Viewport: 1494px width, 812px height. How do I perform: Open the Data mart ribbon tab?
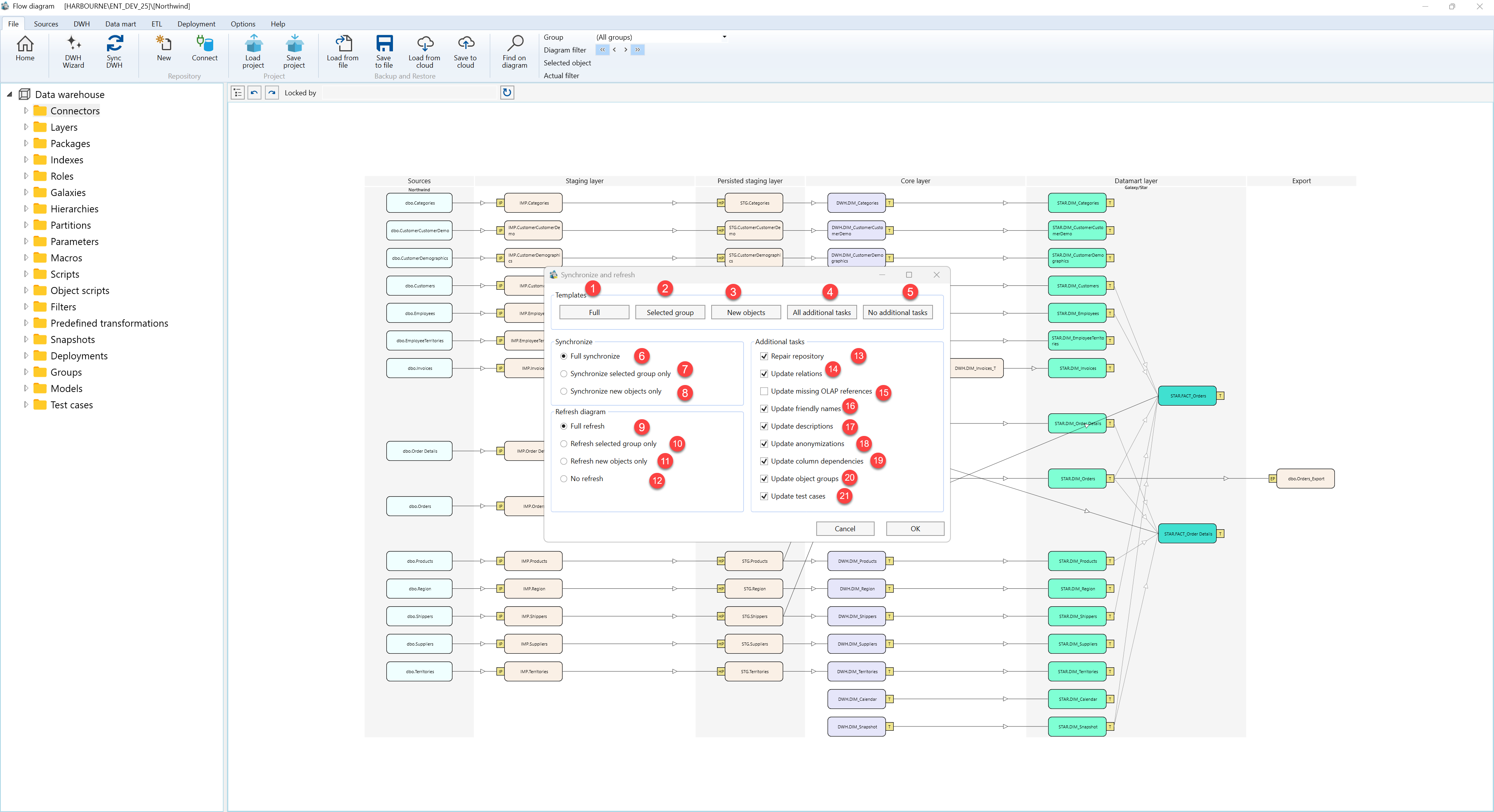pos(121,24)
